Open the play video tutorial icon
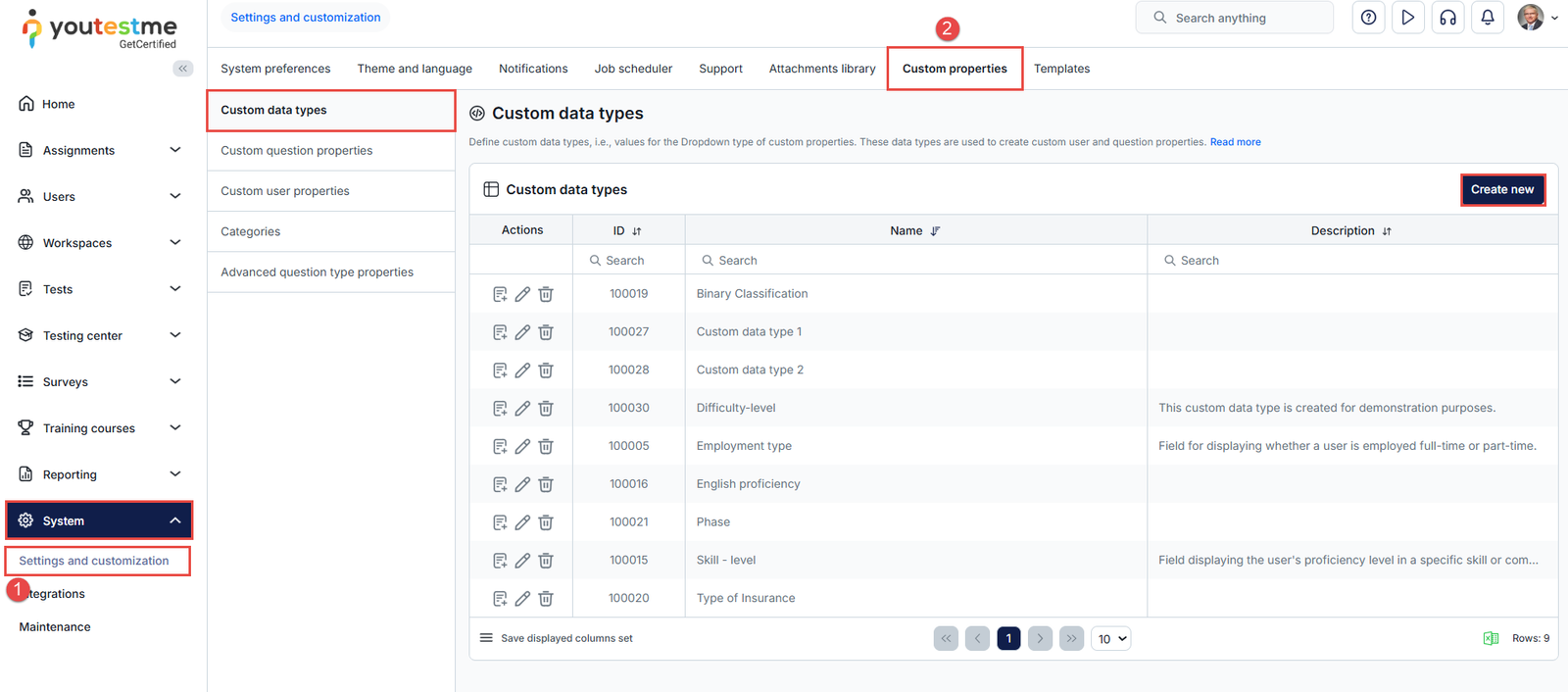Viewport: 1568px width, 692px height. 1408,18
